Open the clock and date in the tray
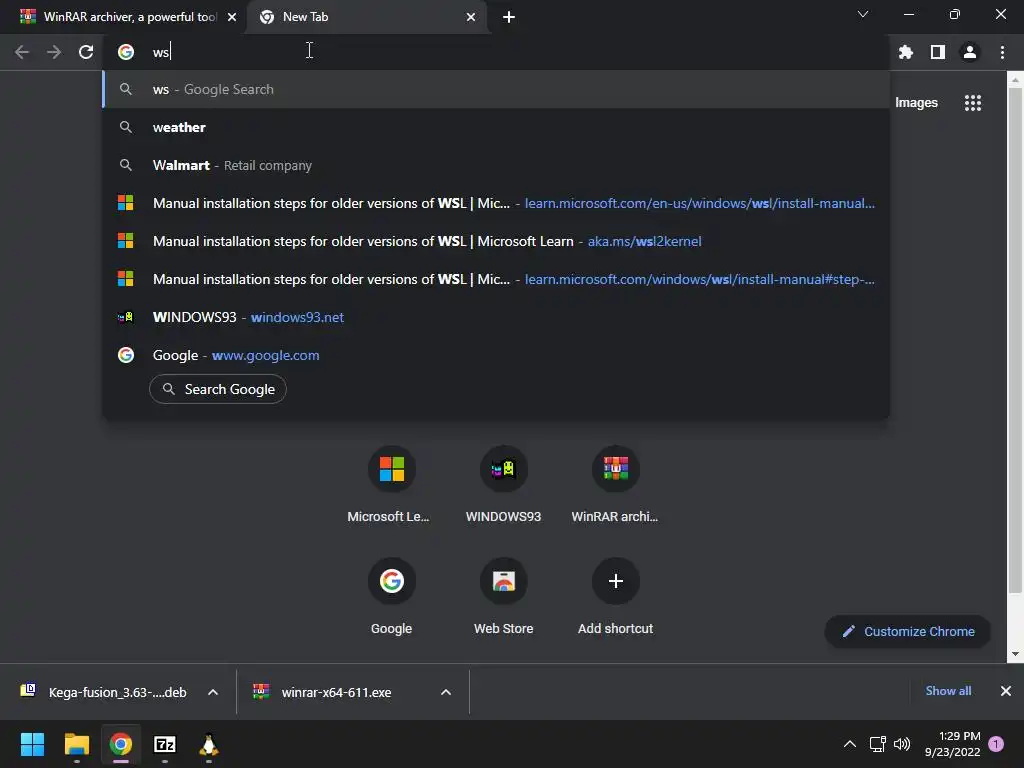The image size is (1024, 768). [x=952, y=744]
